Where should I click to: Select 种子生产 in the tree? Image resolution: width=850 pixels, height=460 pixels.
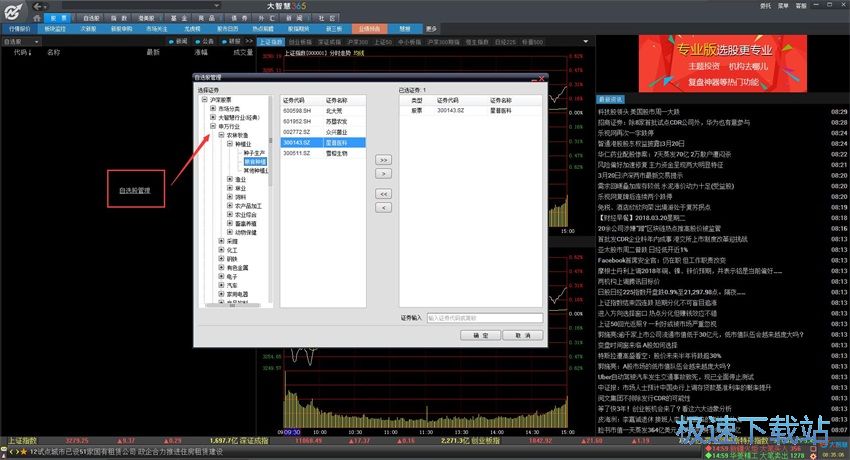(254, 153)
